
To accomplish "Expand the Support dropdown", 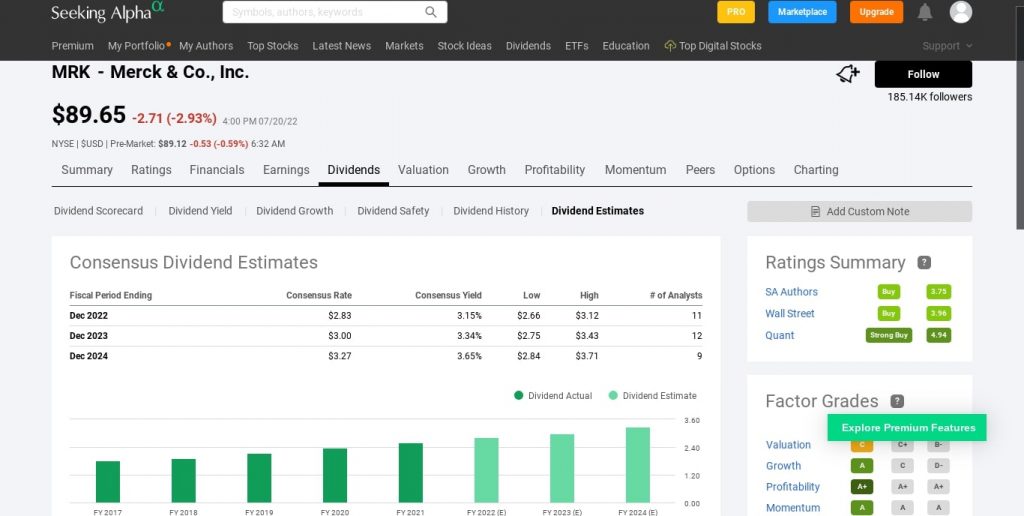I will tap(947, 46).
